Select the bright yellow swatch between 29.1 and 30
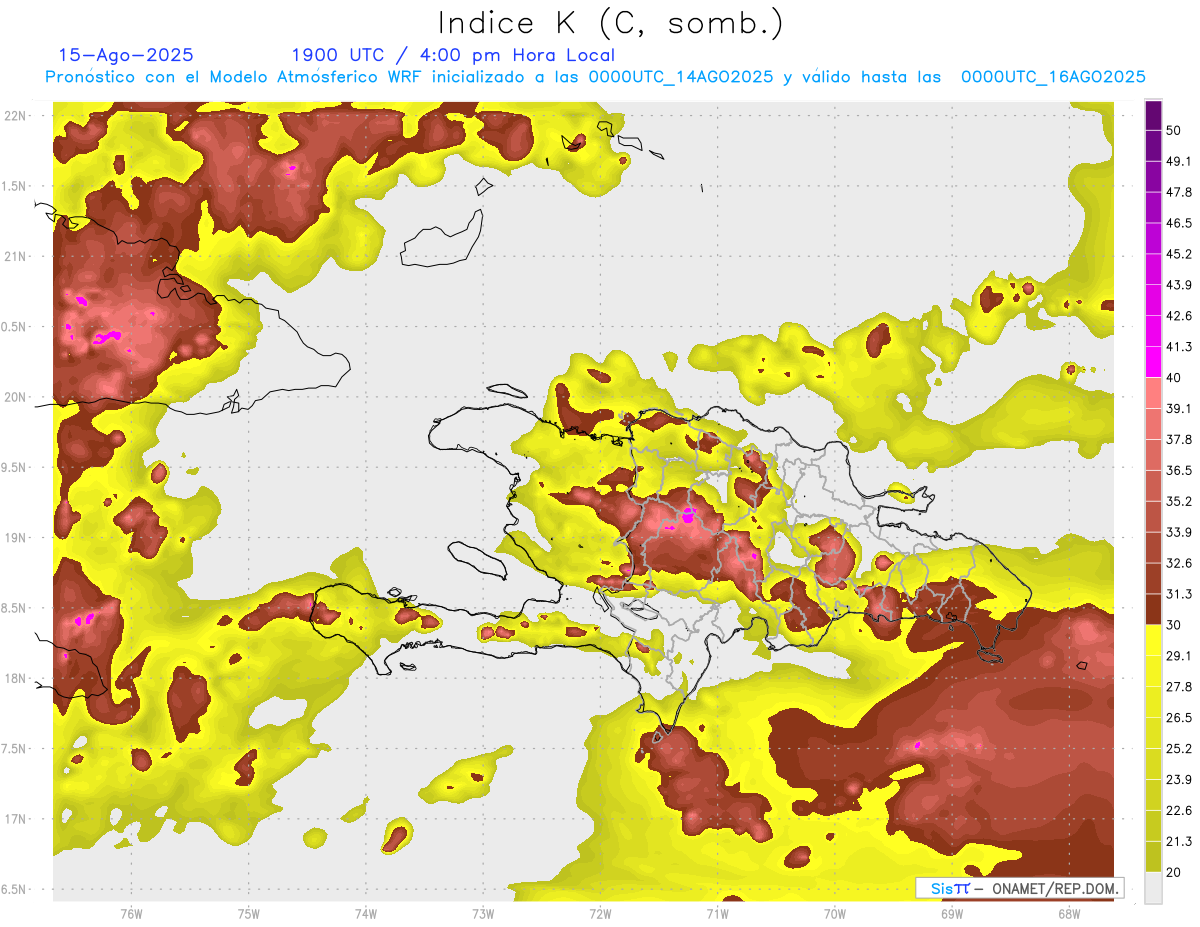 coord(1153,640)
